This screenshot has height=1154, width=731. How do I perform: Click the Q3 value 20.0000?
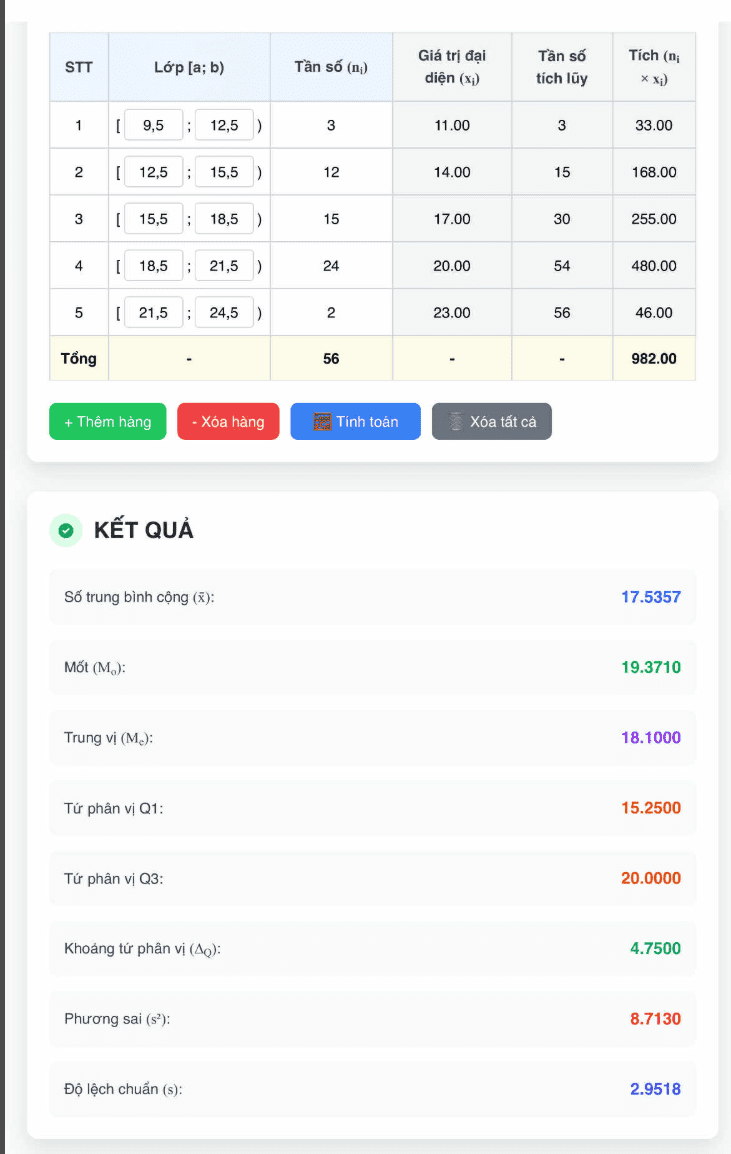(651, 878)
